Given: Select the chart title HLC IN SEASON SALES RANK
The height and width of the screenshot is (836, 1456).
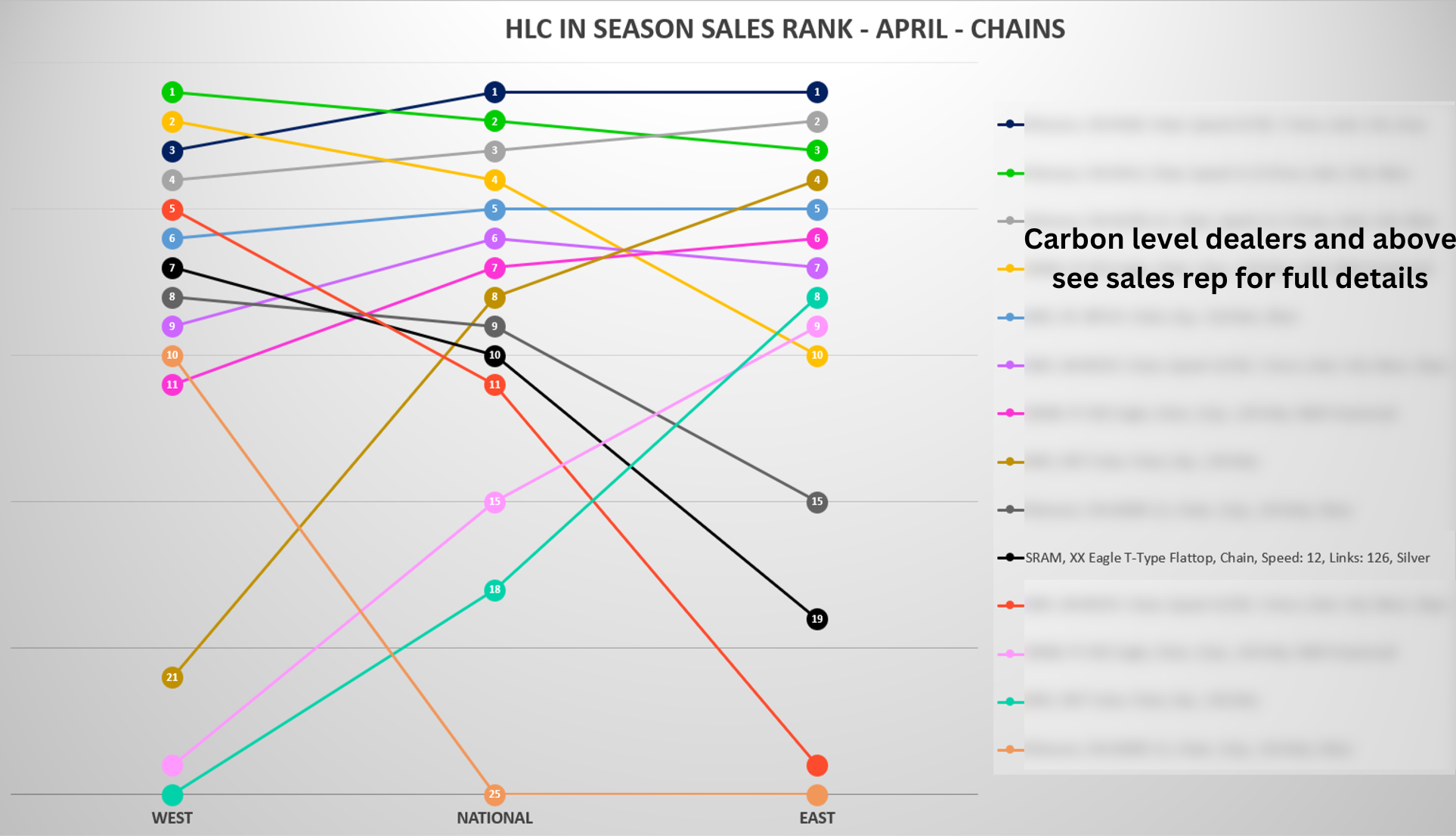Looking at the screenshot, I should [785, 29].
